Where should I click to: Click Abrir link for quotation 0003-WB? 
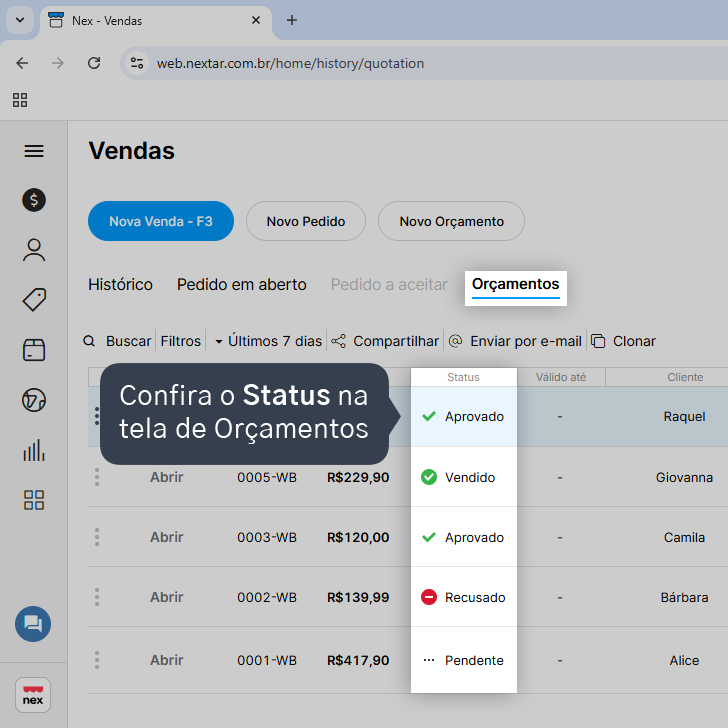[167, 537]
